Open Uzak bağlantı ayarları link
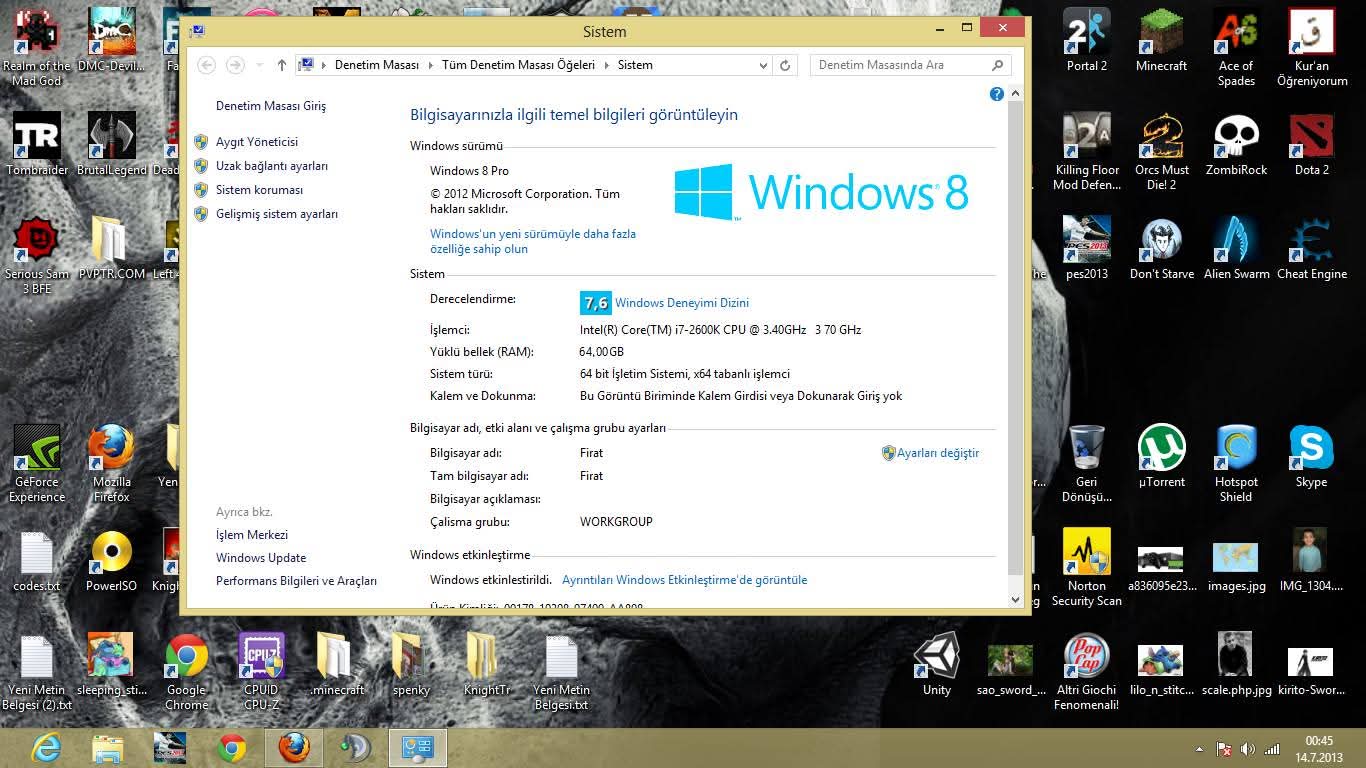Screen dimensions: 1366x768 [x=272, y=166]
